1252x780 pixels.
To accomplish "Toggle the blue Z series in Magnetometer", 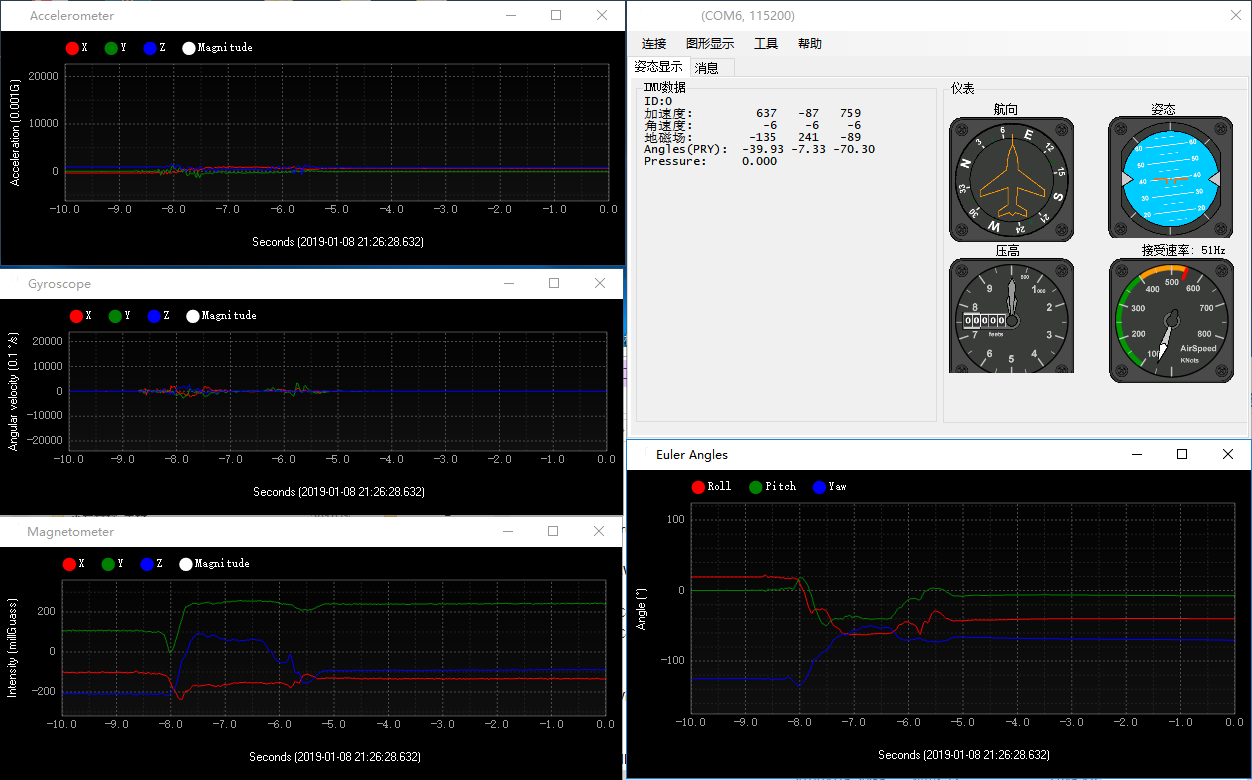I will 153,564.
